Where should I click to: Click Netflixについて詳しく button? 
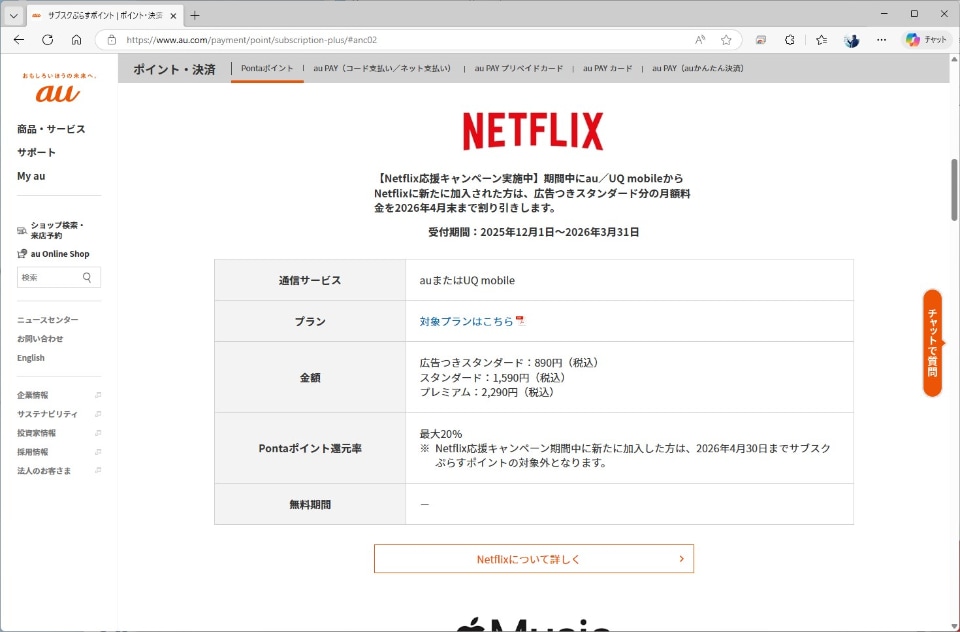[534, 559]
